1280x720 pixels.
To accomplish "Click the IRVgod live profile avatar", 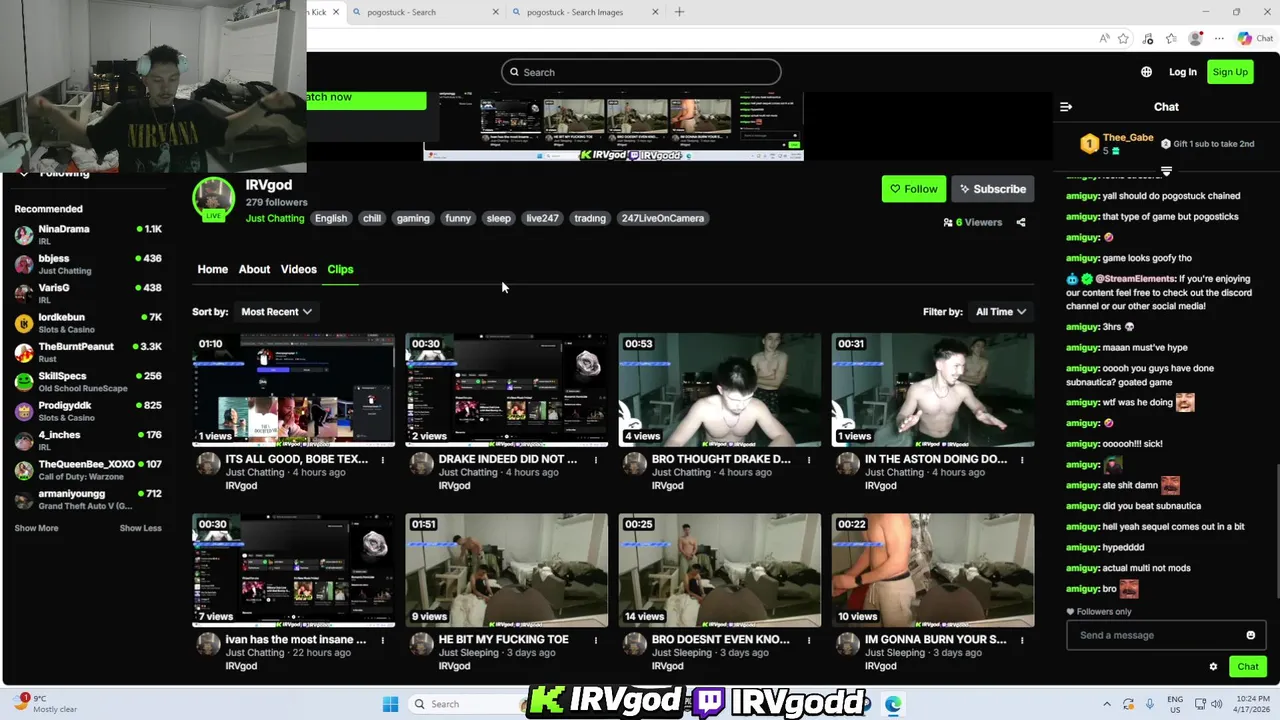I will point(213,199).
